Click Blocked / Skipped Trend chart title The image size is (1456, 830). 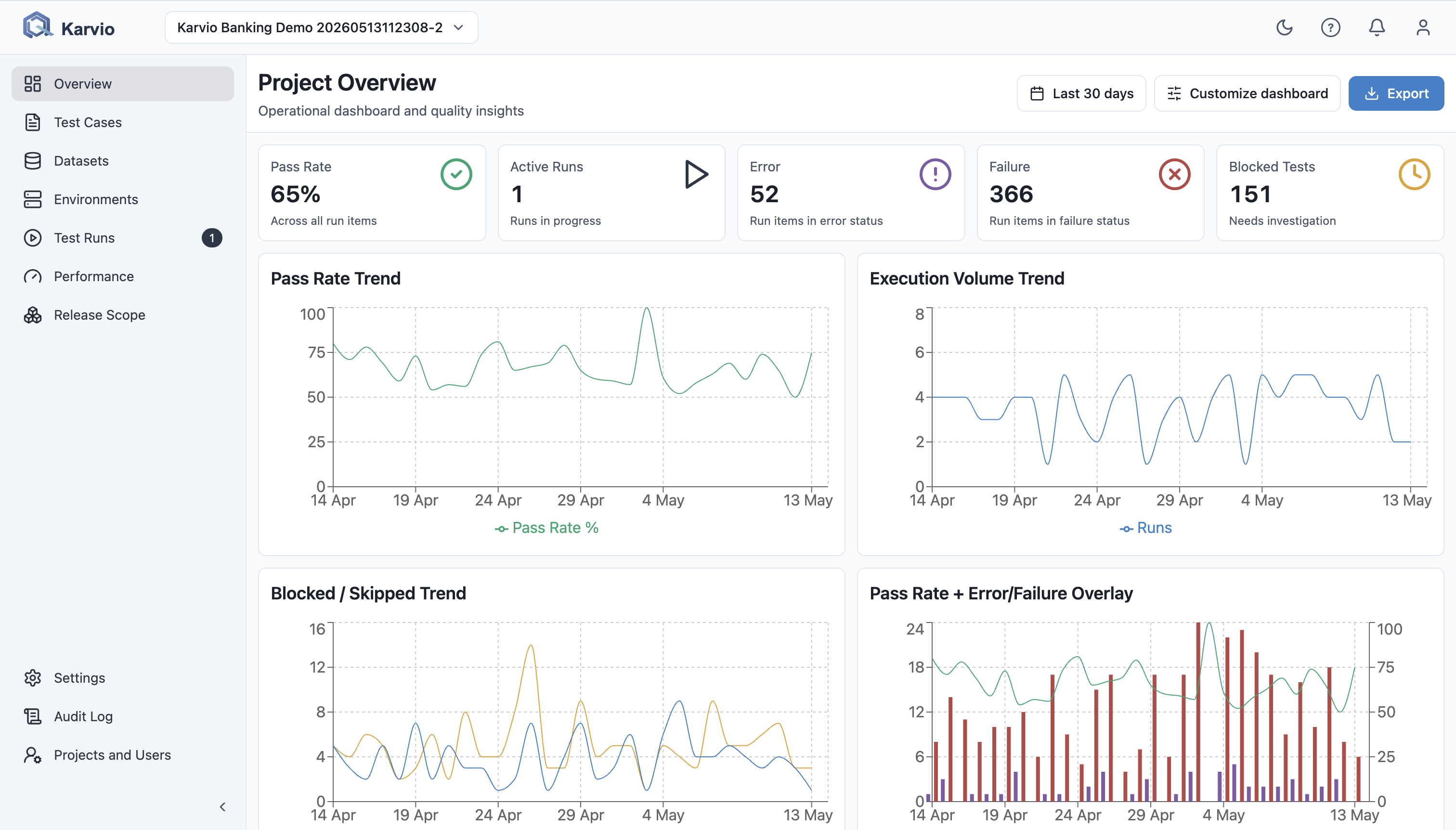tap(368, 594)
